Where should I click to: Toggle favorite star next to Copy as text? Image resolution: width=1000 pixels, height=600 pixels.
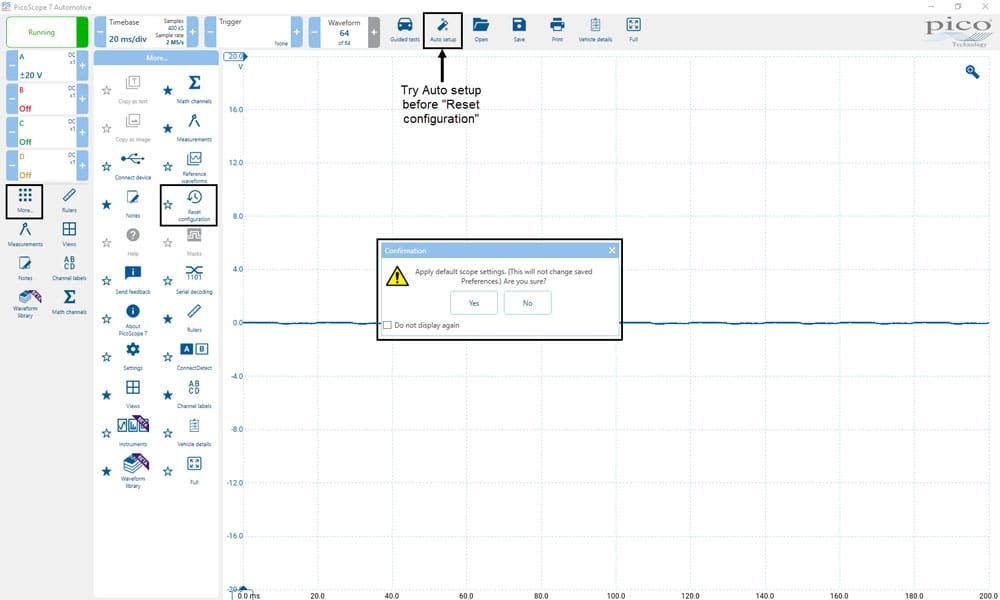point(107,91)
